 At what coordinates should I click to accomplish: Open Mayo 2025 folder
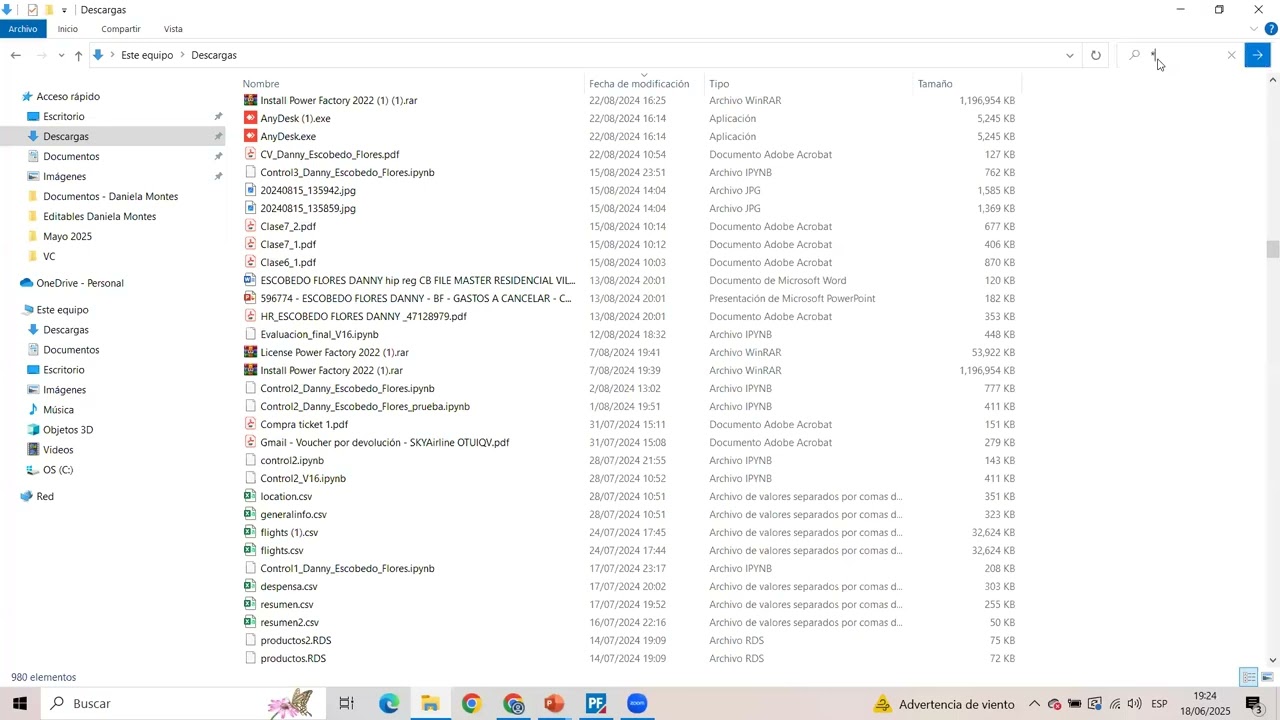[x=67, y=237]
